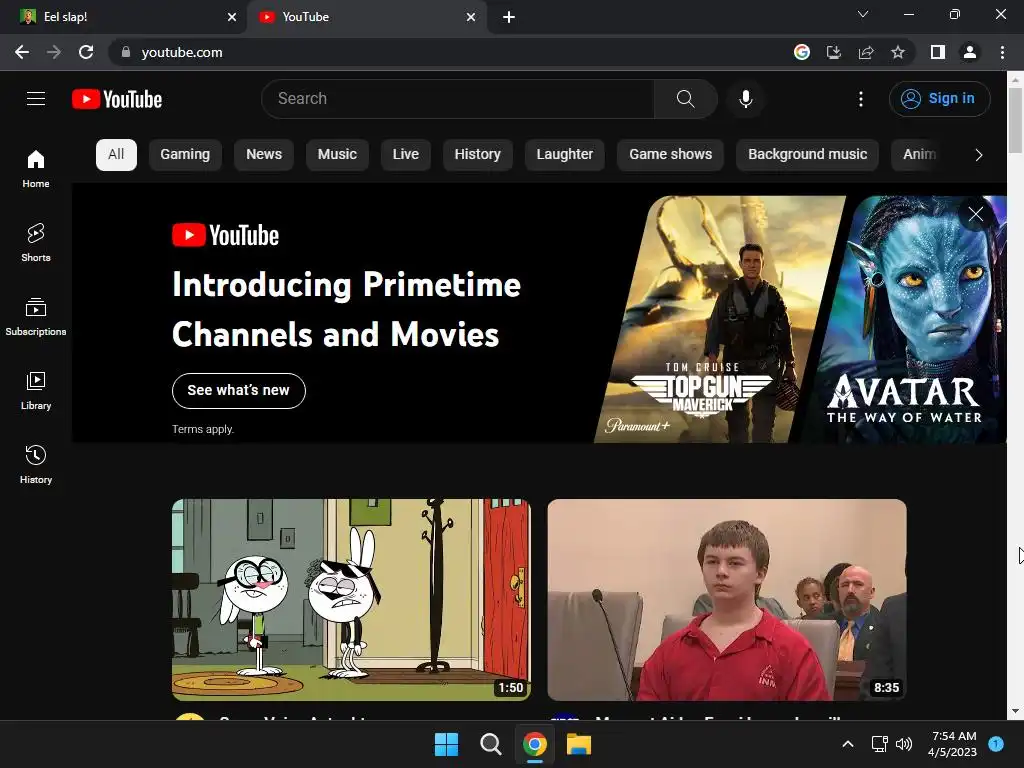This screenshot has width=1024, height=768.
Task: Select the History category chip
Action: coord(477,155)
